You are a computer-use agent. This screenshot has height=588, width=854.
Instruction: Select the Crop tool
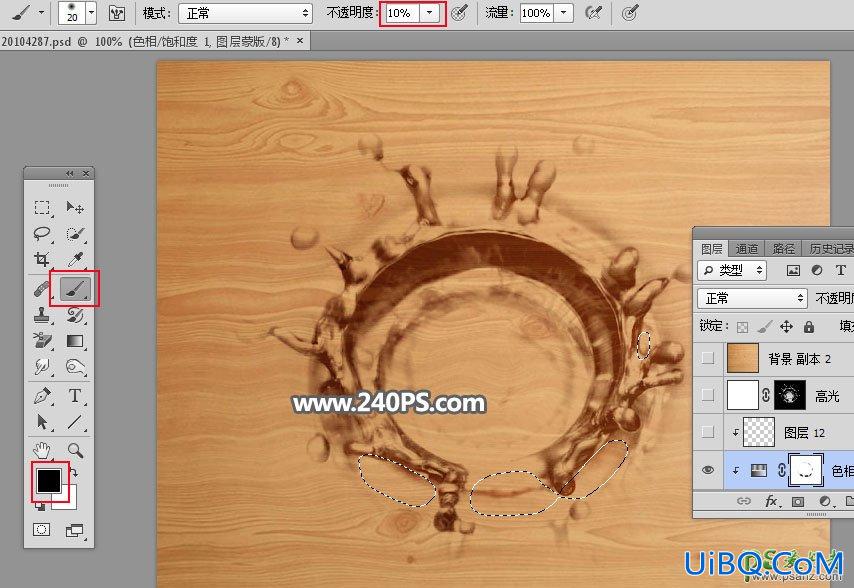42,260
